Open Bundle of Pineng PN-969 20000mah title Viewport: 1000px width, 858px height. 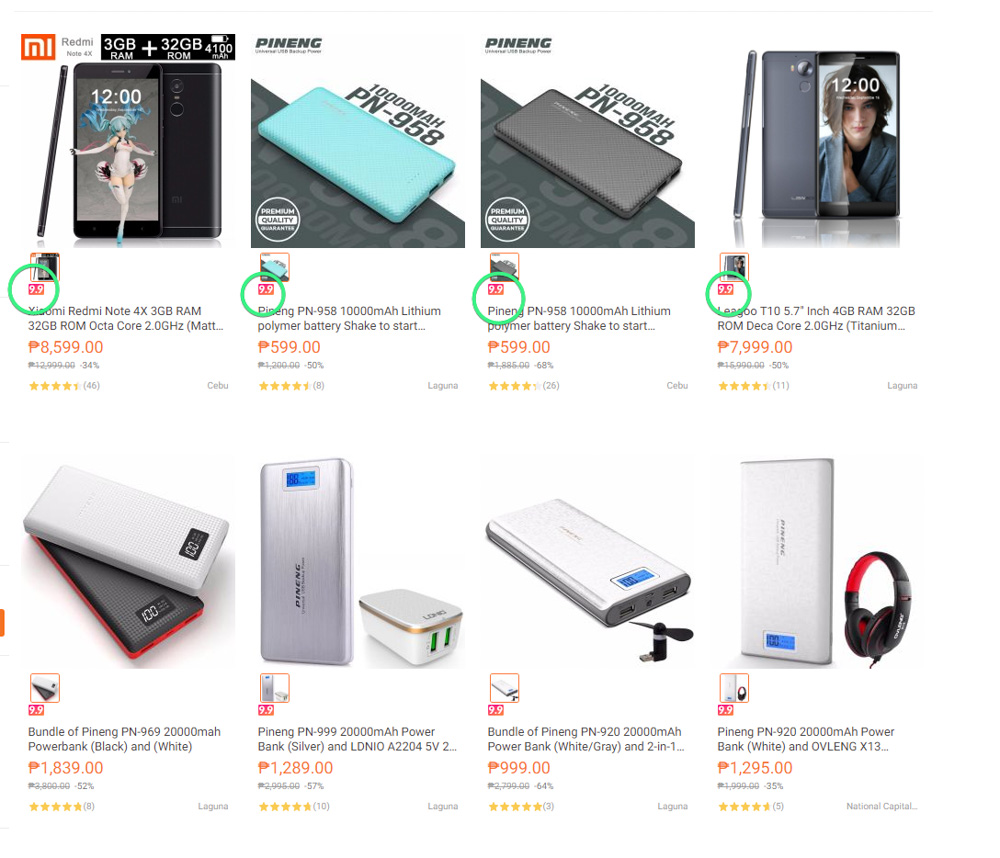(124, 739)
